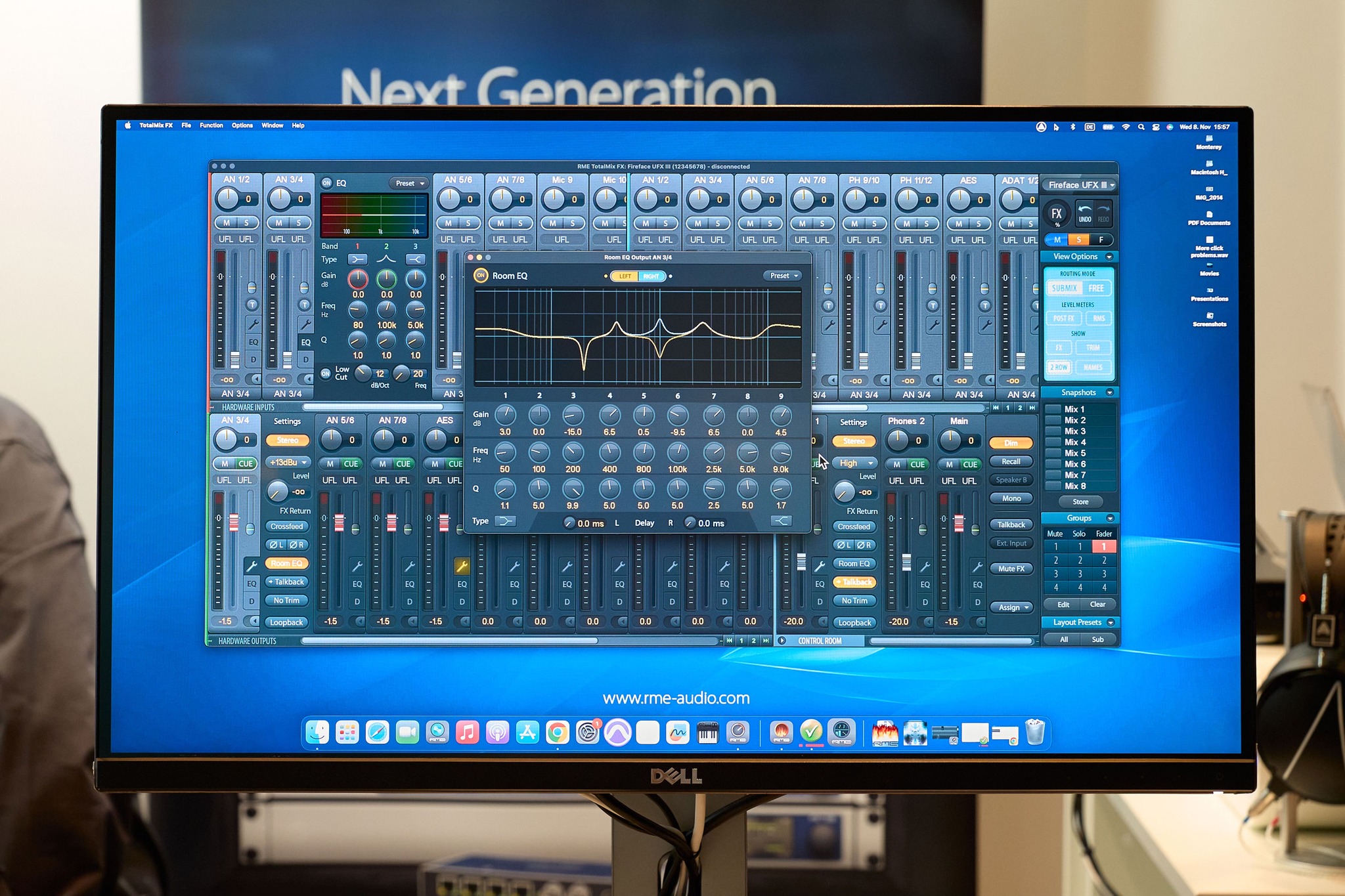Image resolution: width=1345 pixels, height=896 pixels.
Task: Open Finder from the Dock
Action: (x=318, y=732)
